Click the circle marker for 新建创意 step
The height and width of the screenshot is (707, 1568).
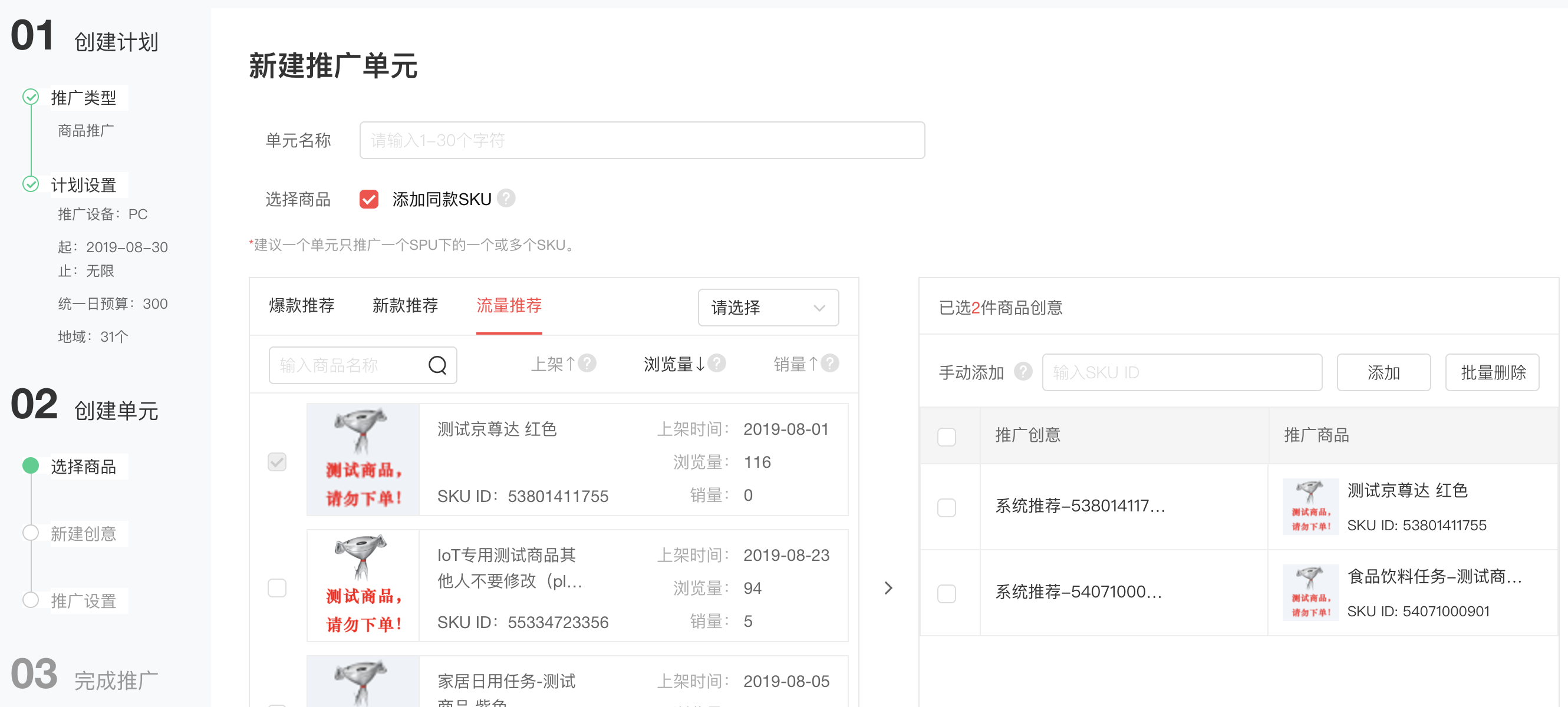[x=31, y=533]
